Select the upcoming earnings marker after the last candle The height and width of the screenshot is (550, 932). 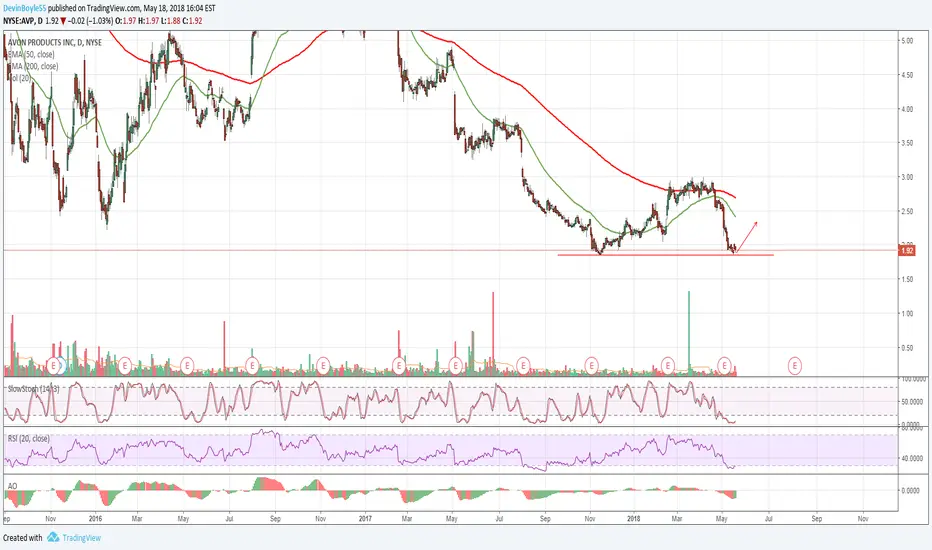795,365
